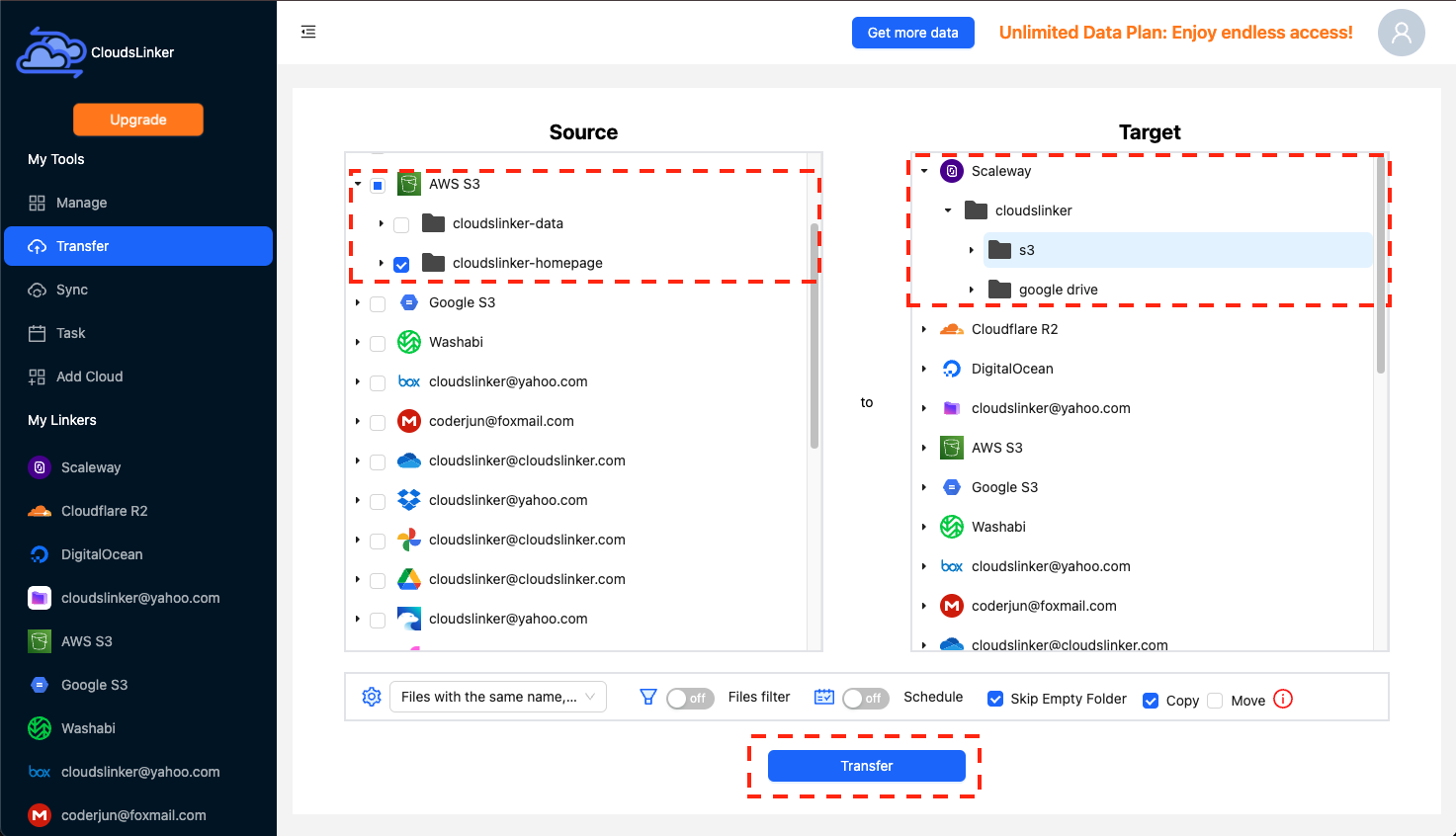Image resolution: width=1456 pixels, height=836 pixels.
Task: Open the Add Cloud menu item
Action: tap(138, 376)
